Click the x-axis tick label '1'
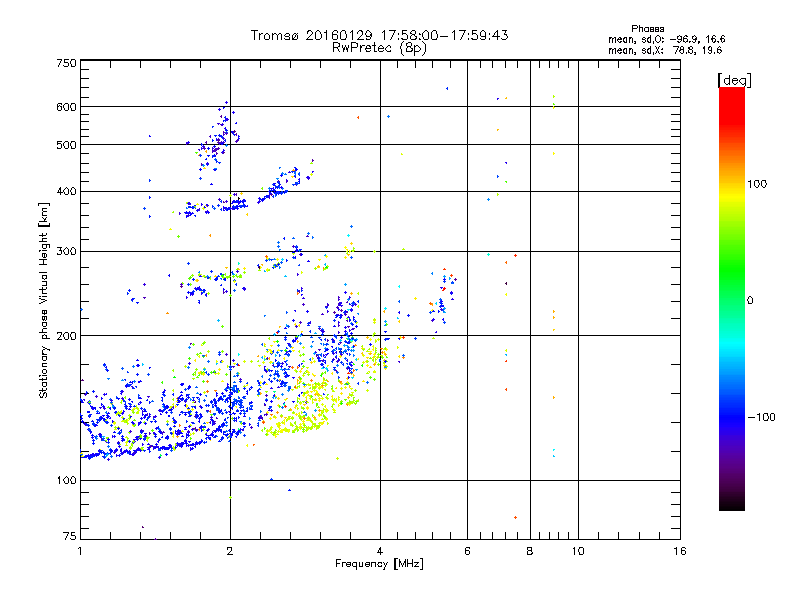Viewport: 800px width, 600px height. click(x=80, y=551)
